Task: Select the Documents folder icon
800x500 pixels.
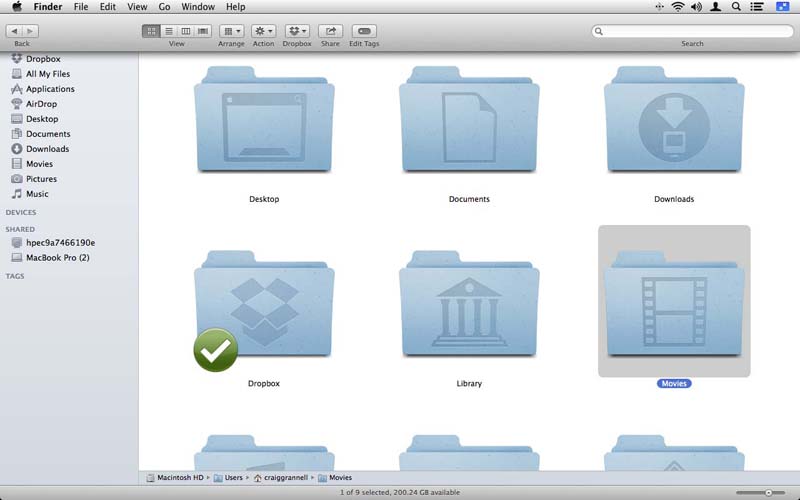Action: pos(469,119)
